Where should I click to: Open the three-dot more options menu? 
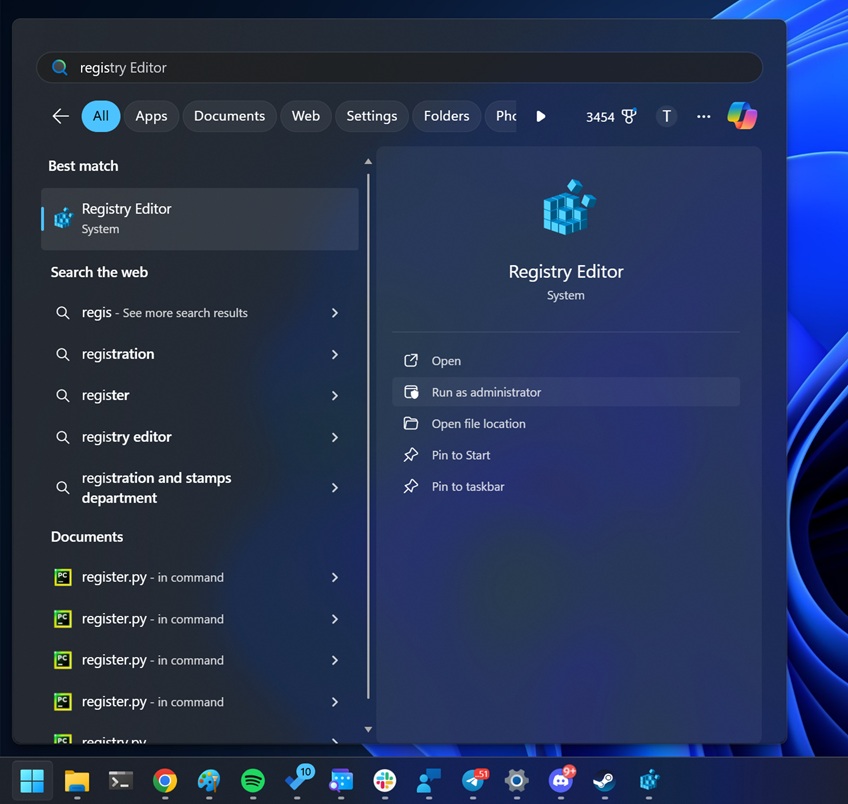tap(704, 116)
